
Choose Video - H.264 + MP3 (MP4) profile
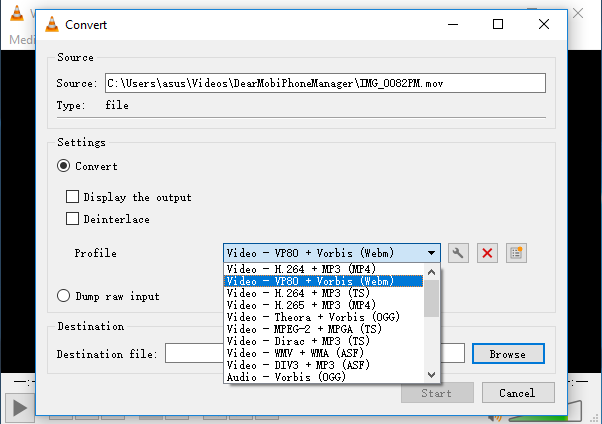(x=324, y=269)
